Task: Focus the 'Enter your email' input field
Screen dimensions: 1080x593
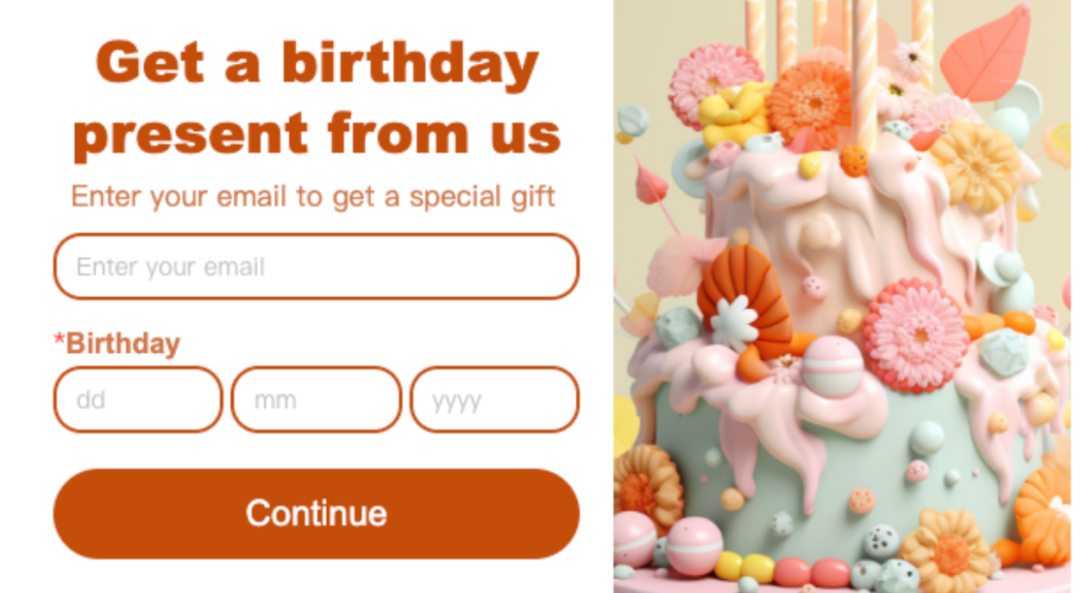Action: [x=316, y=267]
